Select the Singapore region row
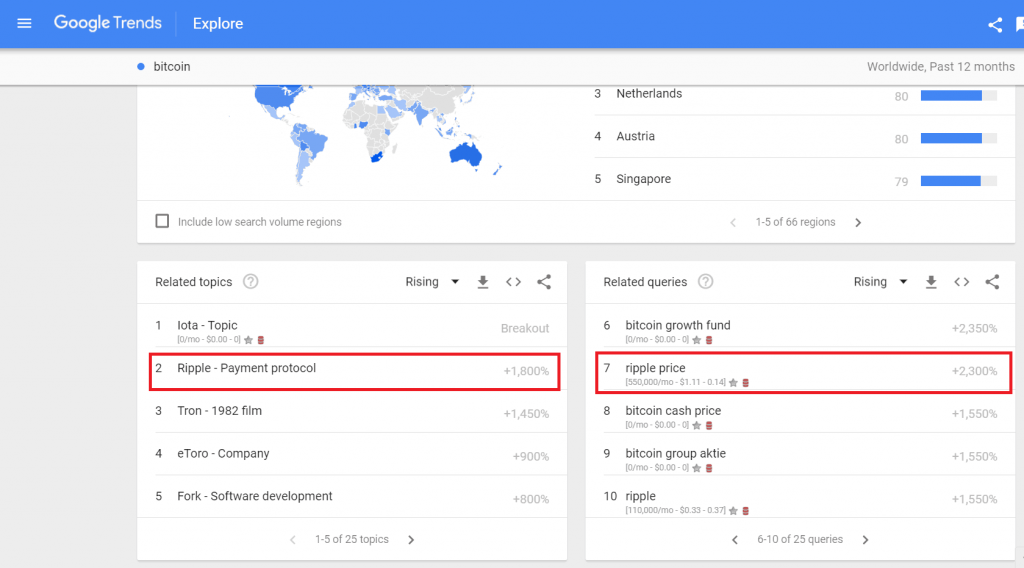The image size is (1024, 568). (x=795, y=180)
